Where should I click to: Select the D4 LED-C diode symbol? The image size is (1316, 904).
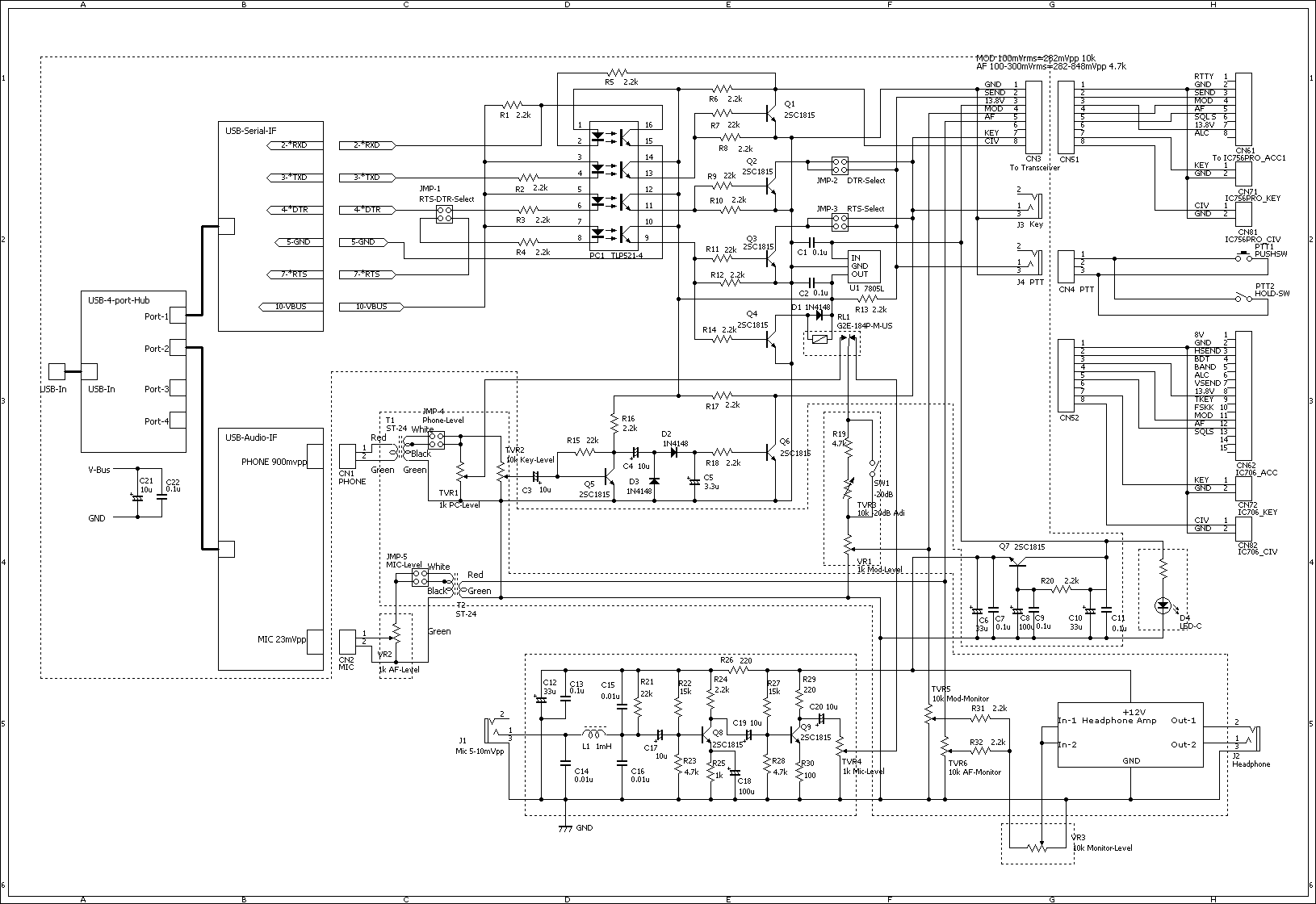coord(1163,604)
